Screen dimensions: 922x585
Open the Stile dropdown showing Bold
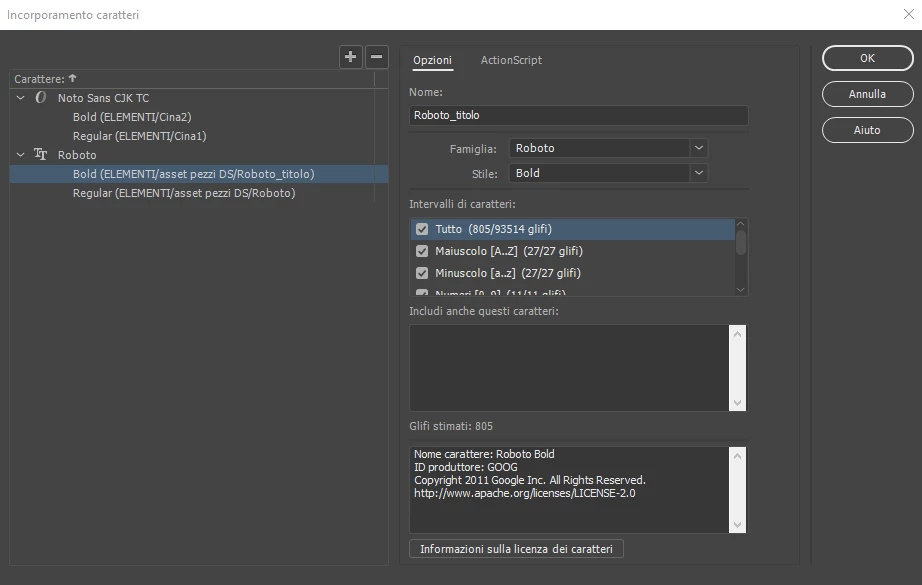coord(608,173)
